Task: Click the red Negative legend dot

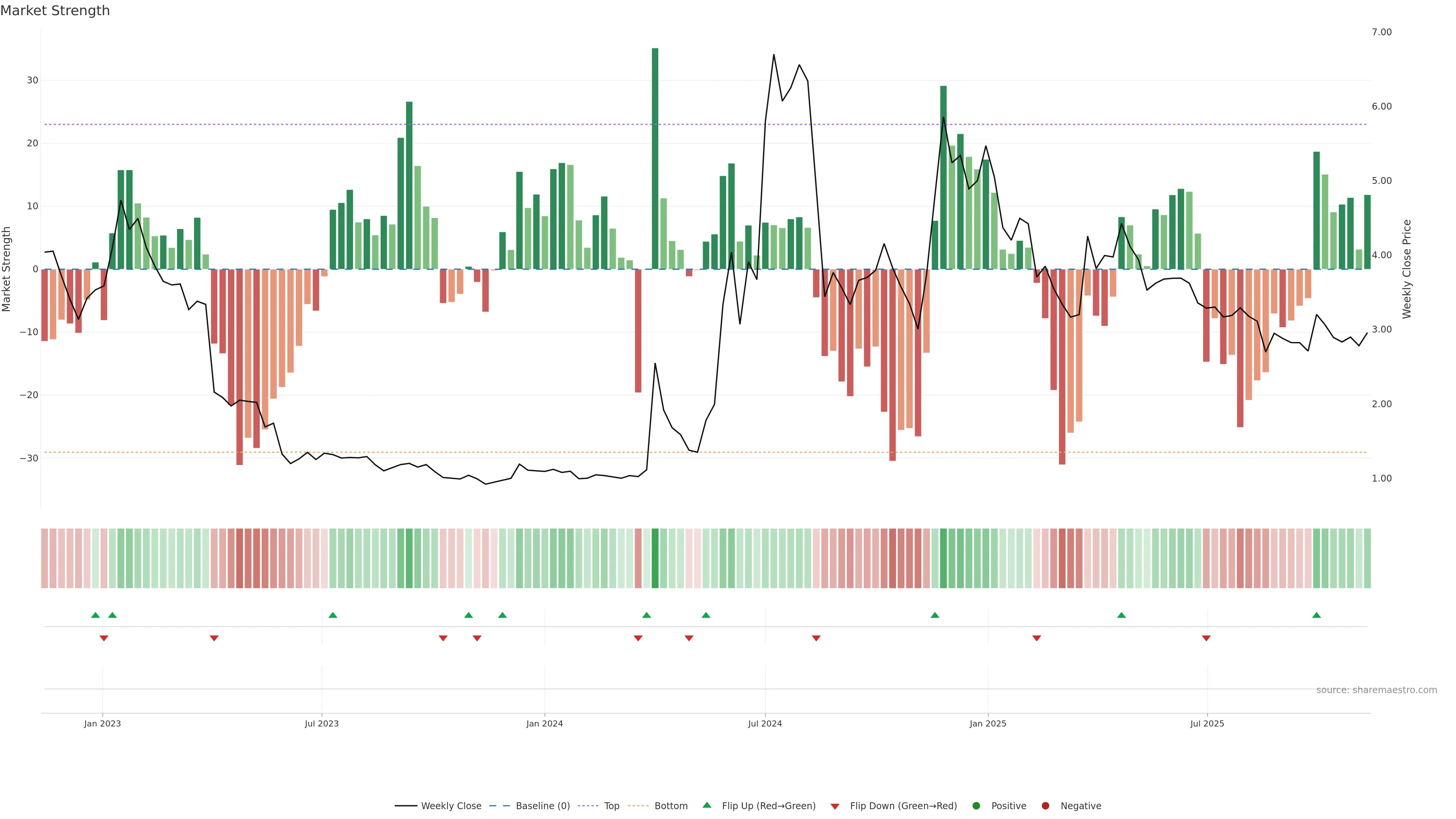Action: [x=1045, y=806]
